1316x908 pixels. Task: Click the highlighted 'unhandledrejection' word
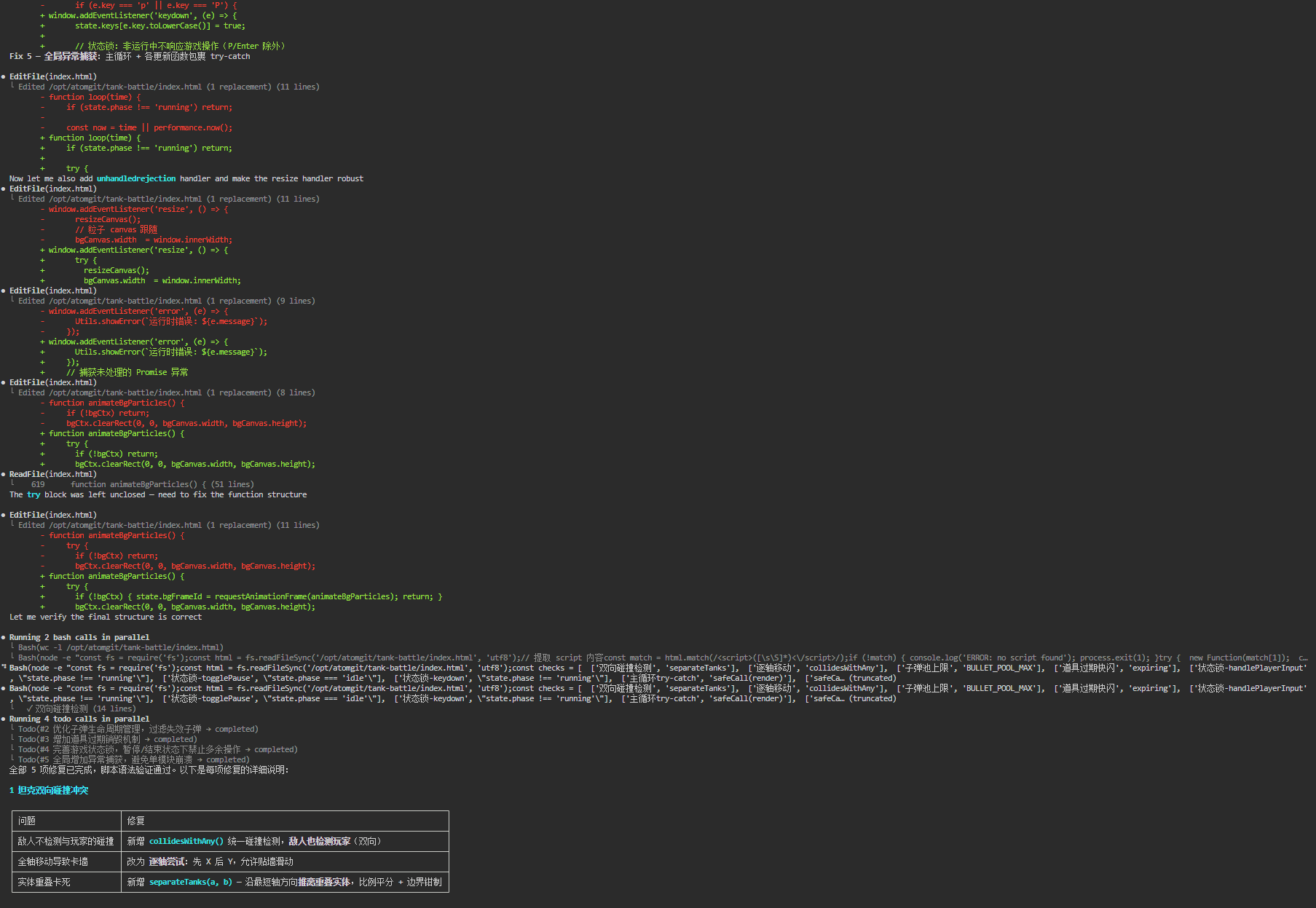(136, 178)
